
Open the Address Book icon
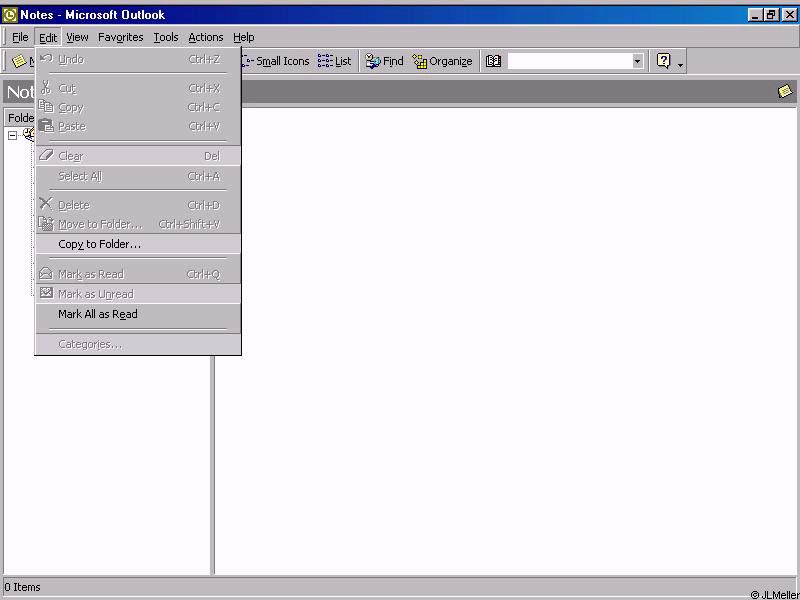(x=493, y=61)
